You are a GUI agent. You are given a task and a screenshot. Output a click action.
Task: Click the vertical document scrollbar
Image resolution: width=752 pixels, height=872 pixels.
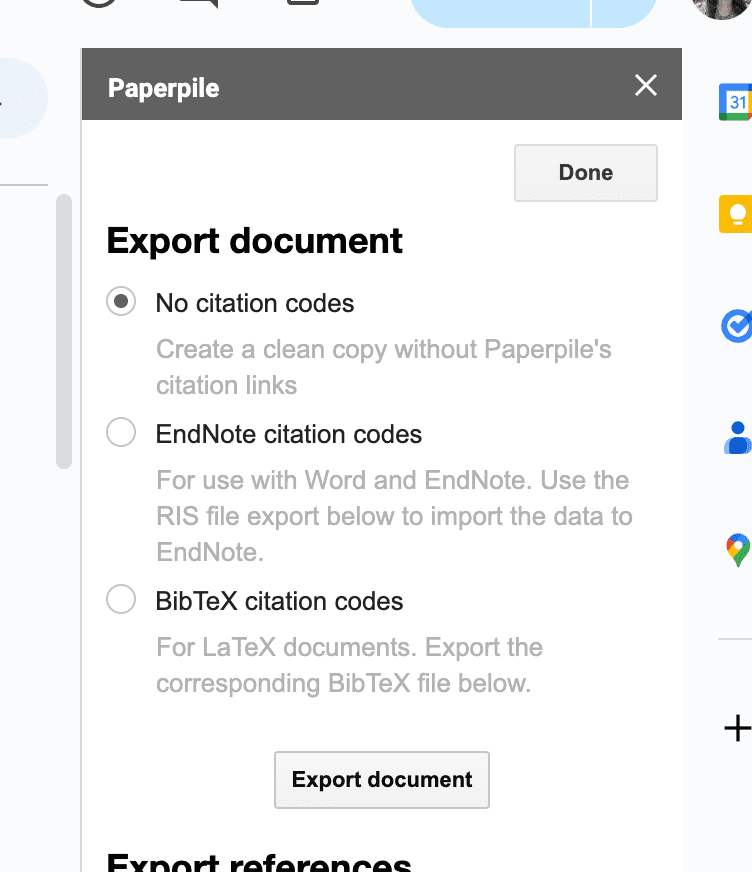(64, 330)
